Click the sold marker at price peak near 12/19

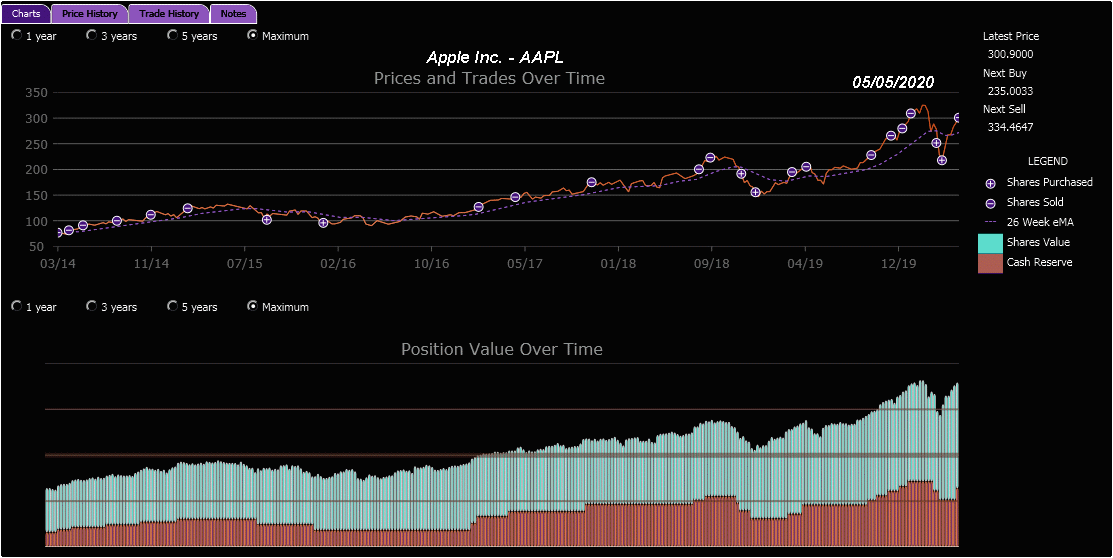(911, 114)
